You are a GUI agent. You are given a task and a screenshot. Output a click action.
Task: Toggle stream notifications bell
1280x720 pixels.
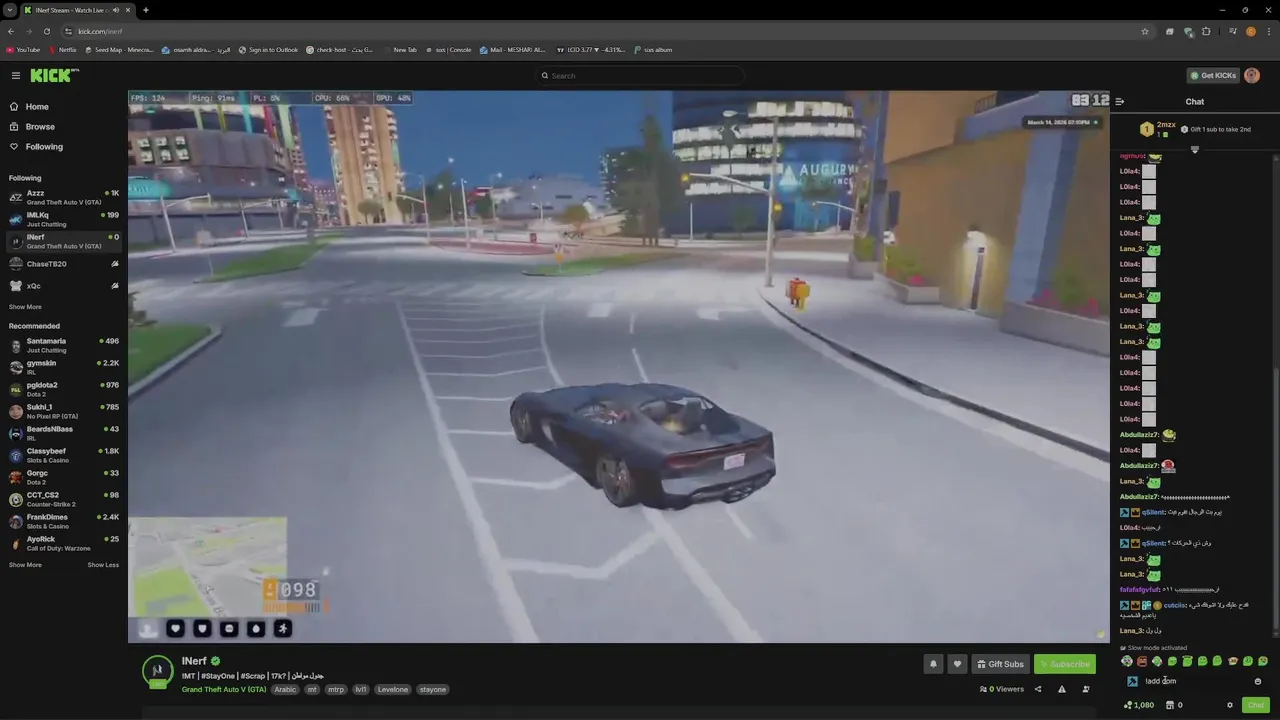pyautogui.click(x=933, y=664)
